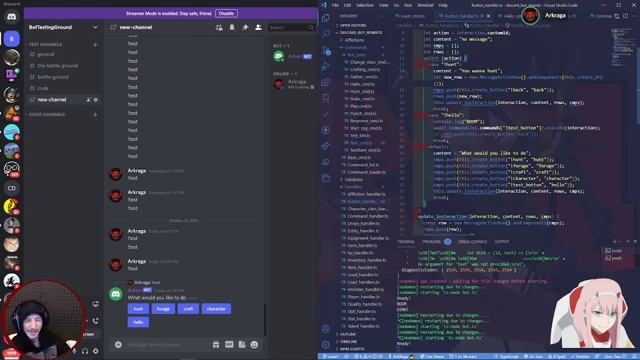Open Discord user settings gear
The height and width of the screenshot is (360, 640).
click(96, 351)
